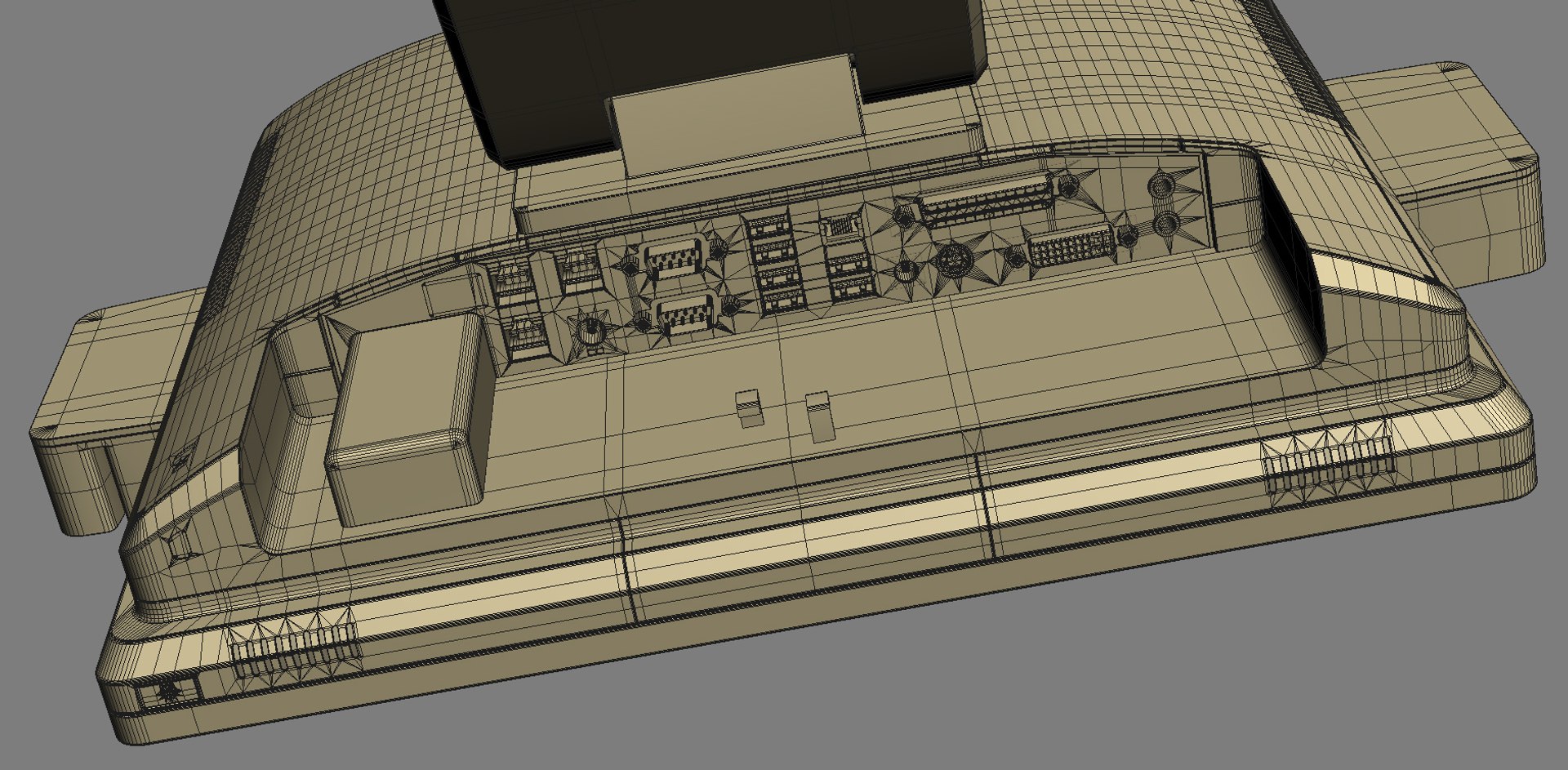Click the left small cable clip tab
This screenshot has width=1568, height=770.
750,407
